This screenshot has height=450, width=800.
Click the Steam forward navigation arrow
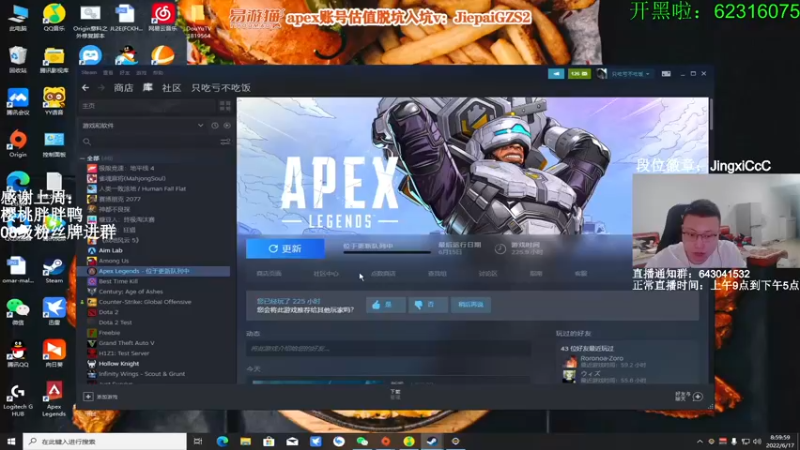coord(101,88)
